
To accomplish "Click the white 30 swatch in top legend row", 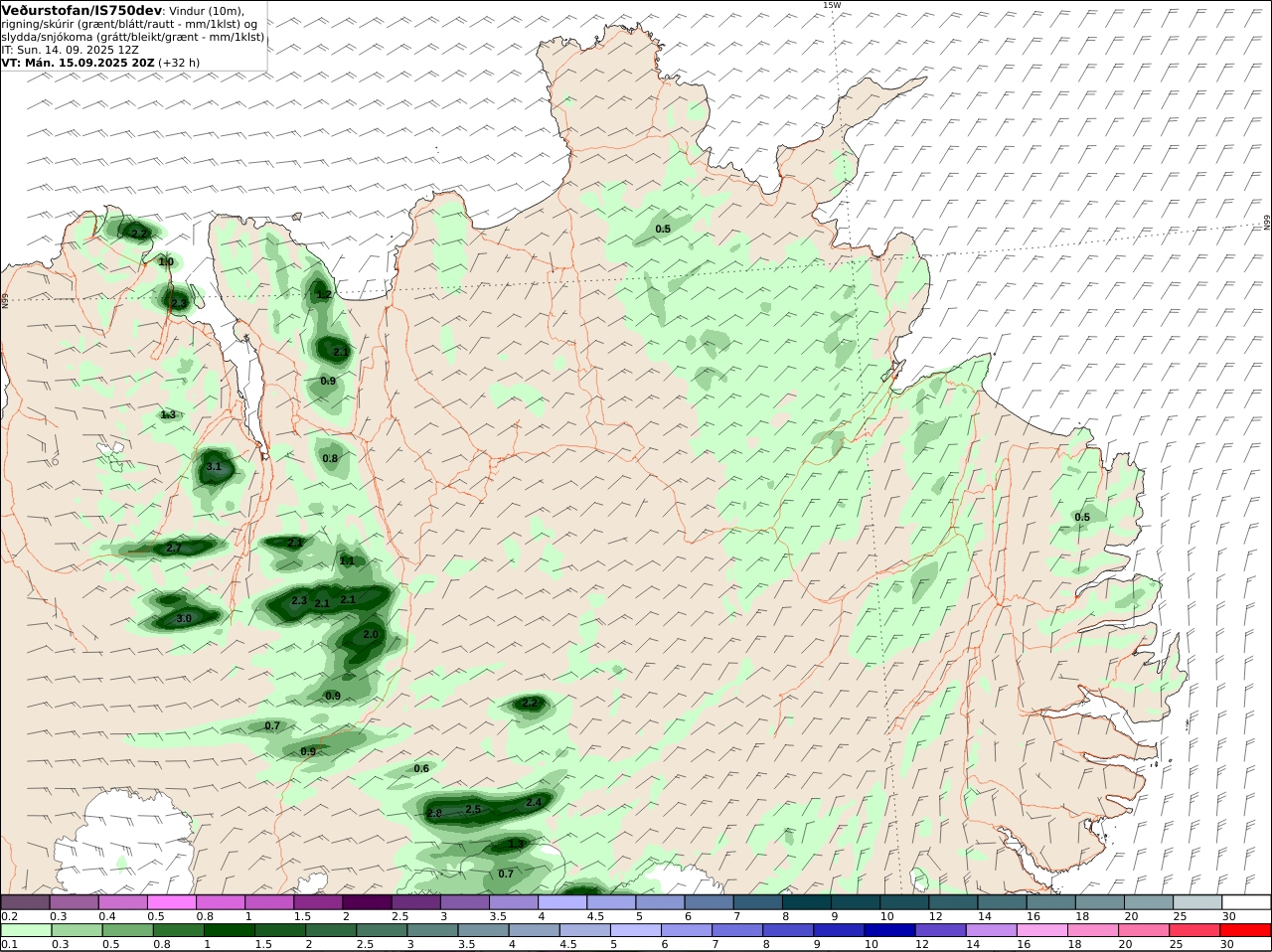I will click(x=1246, y=902).
